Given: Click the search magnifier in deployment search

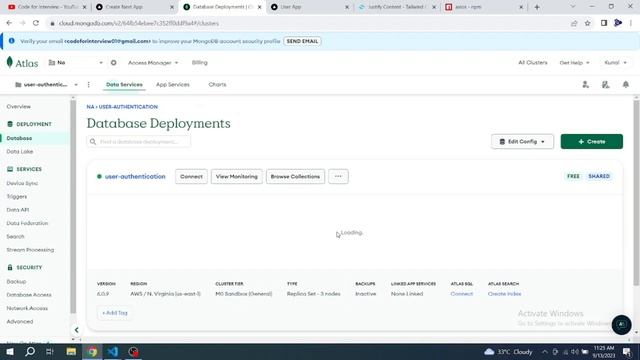Looking at the screenshot, I should point(93,142).
